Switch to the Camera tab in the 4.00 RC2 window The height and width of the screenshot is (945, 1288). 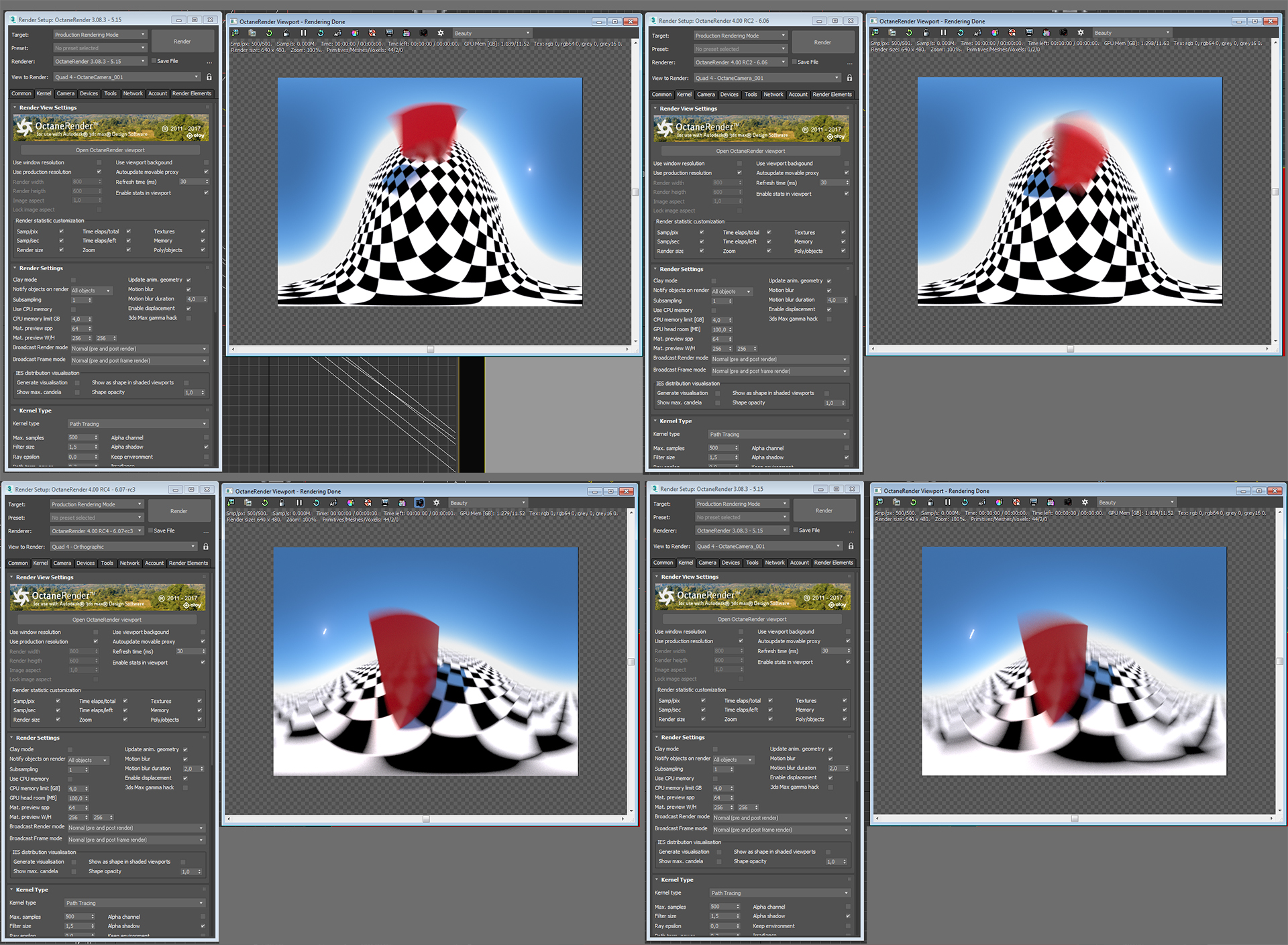706,95
